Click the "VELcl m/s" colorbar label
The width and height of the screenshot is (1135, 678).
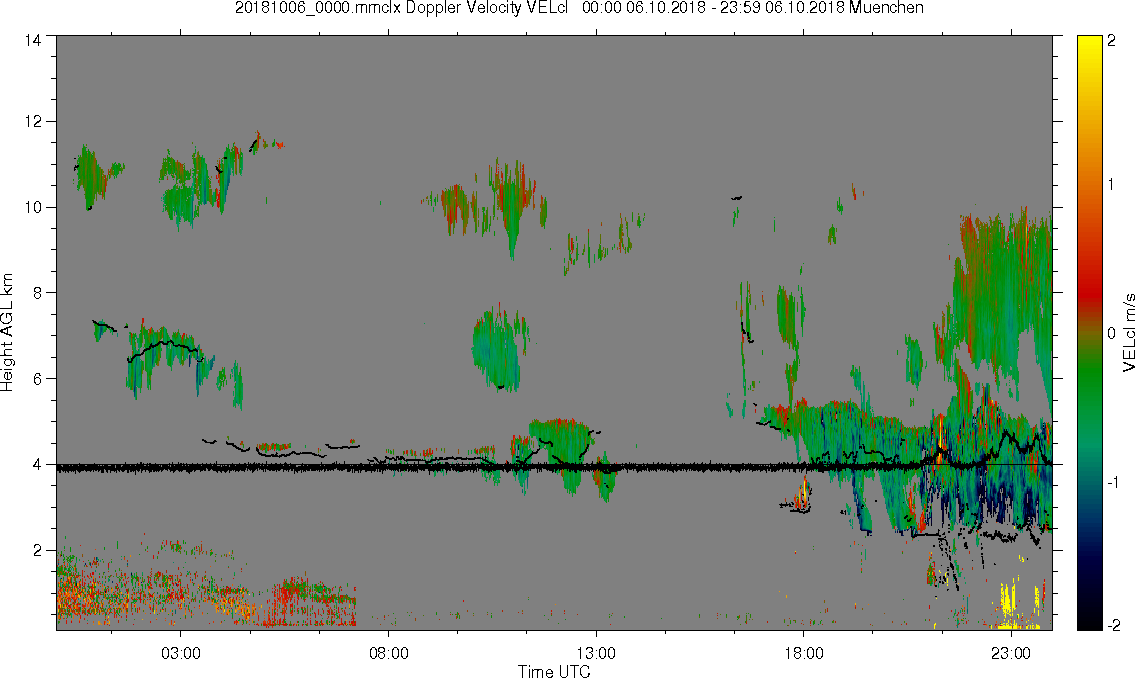click(x=1128, y=333)
